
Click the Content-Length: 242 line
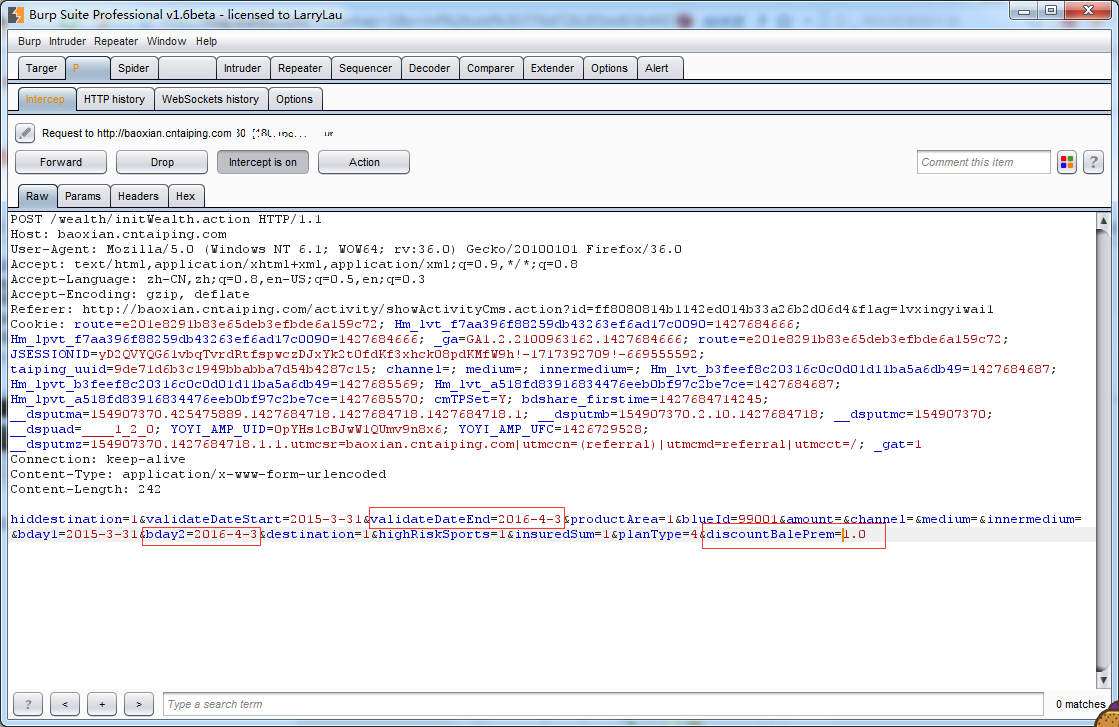pyautogui.click(x=86, y=489)
